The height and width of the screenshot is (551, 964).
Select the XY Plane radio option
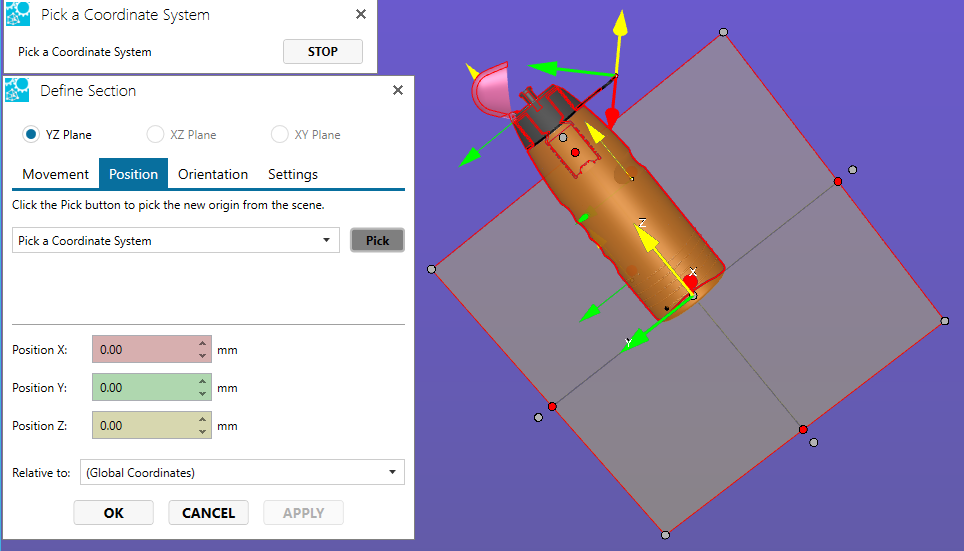point(306,134)
